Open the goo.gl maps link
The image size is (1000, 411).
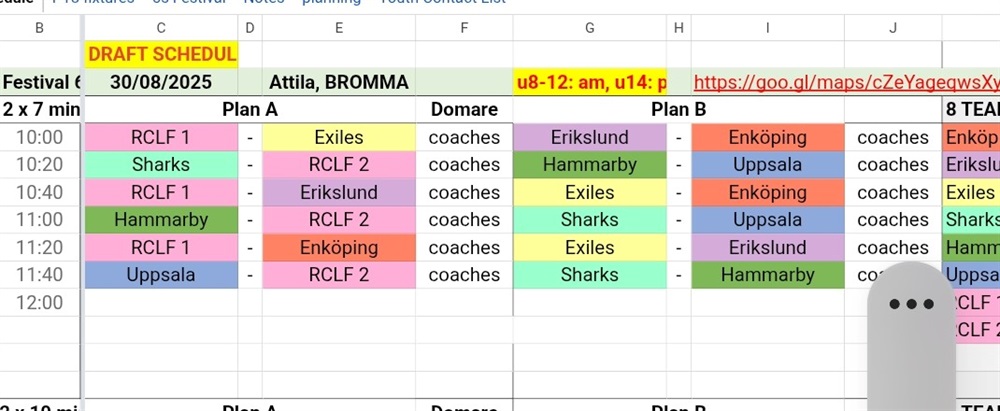tap(845, 82)
